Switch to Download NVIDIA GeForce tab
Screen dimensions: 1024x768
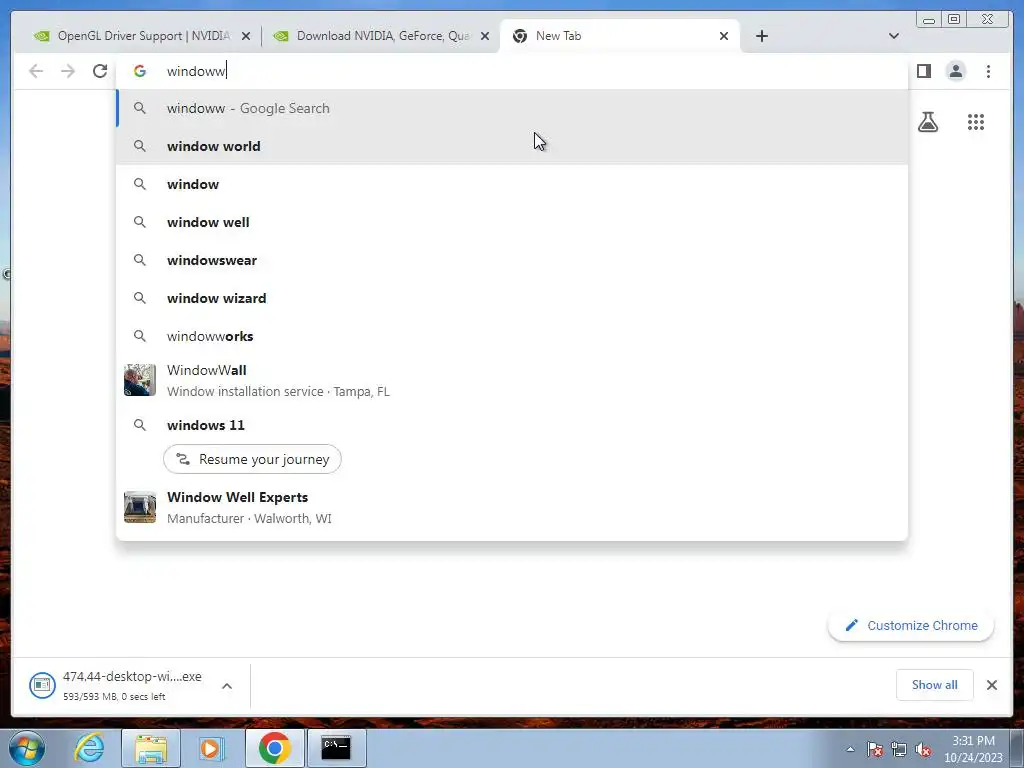(381, 36)
